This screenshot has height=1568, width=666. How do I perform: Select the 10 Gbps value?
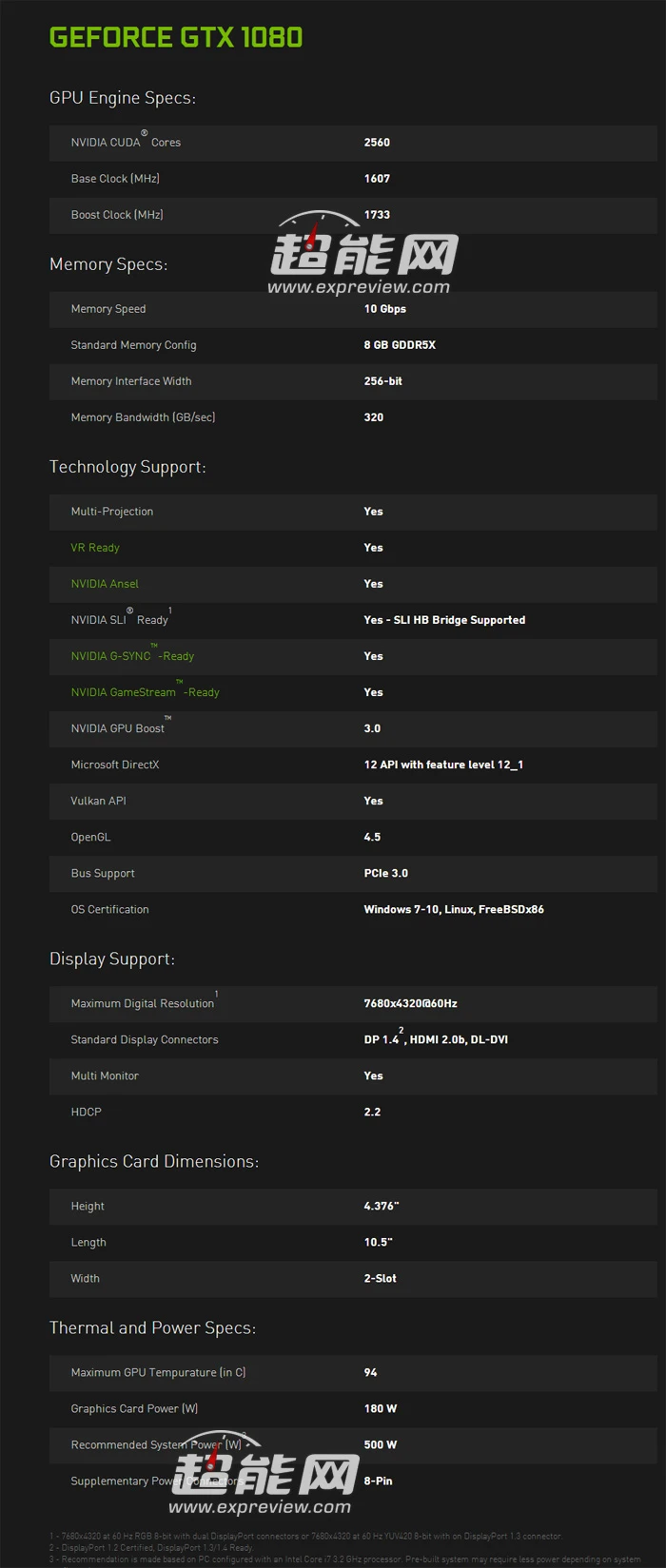pos(384,309)
